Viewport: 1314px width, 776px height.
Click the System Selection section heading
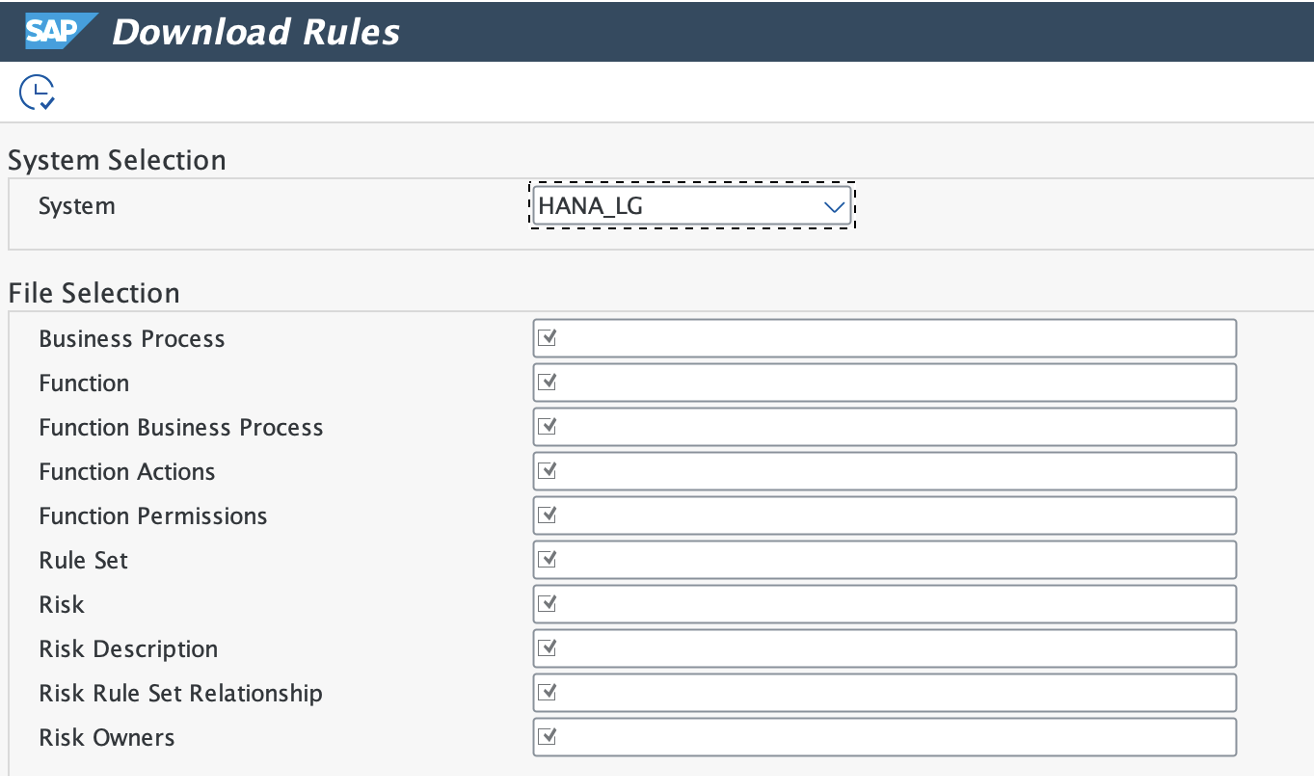[x=116, y=159]
